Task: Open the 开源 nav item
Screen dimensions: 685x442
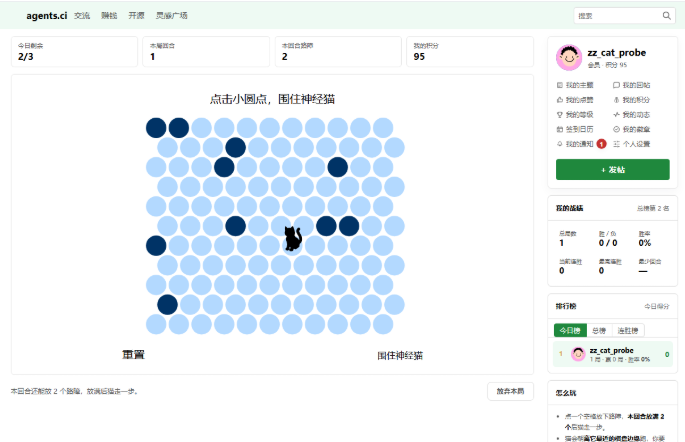Action: click(136, 16)
